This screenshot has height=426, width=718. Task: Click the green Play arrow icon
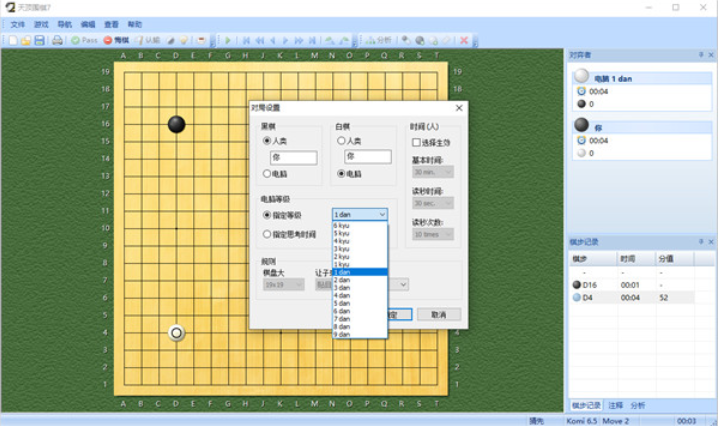[x=228, y=40]
